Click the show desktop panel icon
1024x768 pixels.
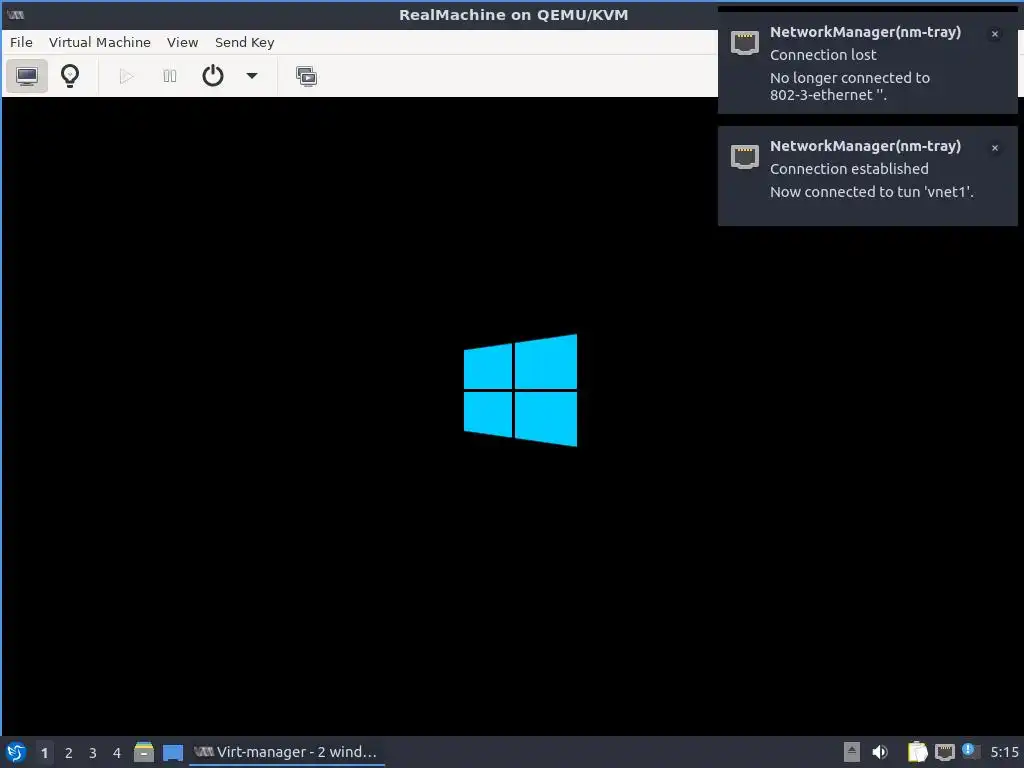tap(173, 753)
